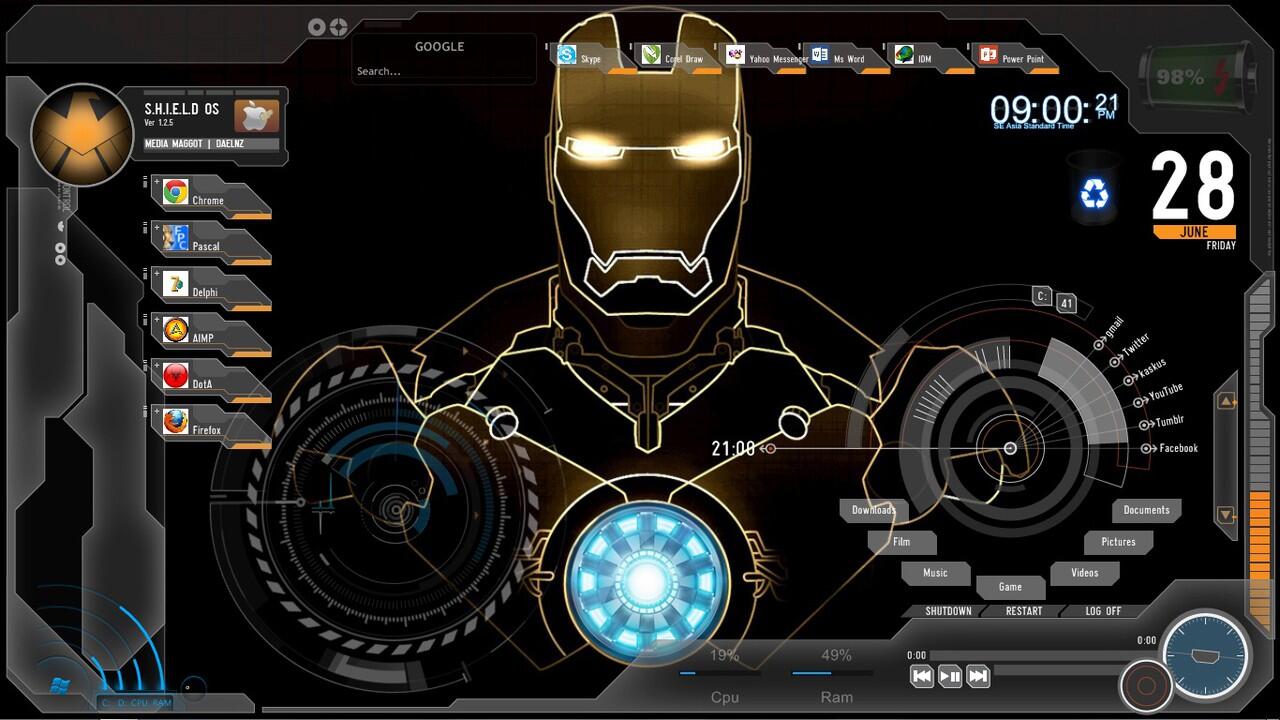Open the Game folder button

[1010, 587]
